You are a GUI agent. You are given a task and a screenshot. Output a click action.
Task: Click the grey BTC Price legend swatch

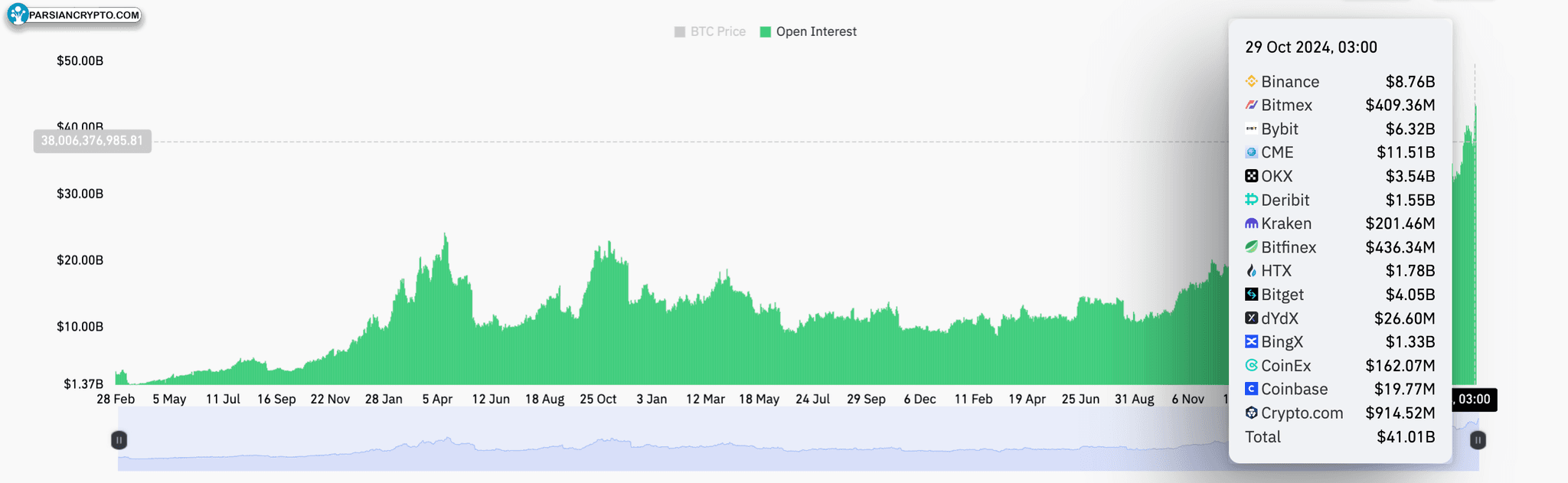pos(679,31)
